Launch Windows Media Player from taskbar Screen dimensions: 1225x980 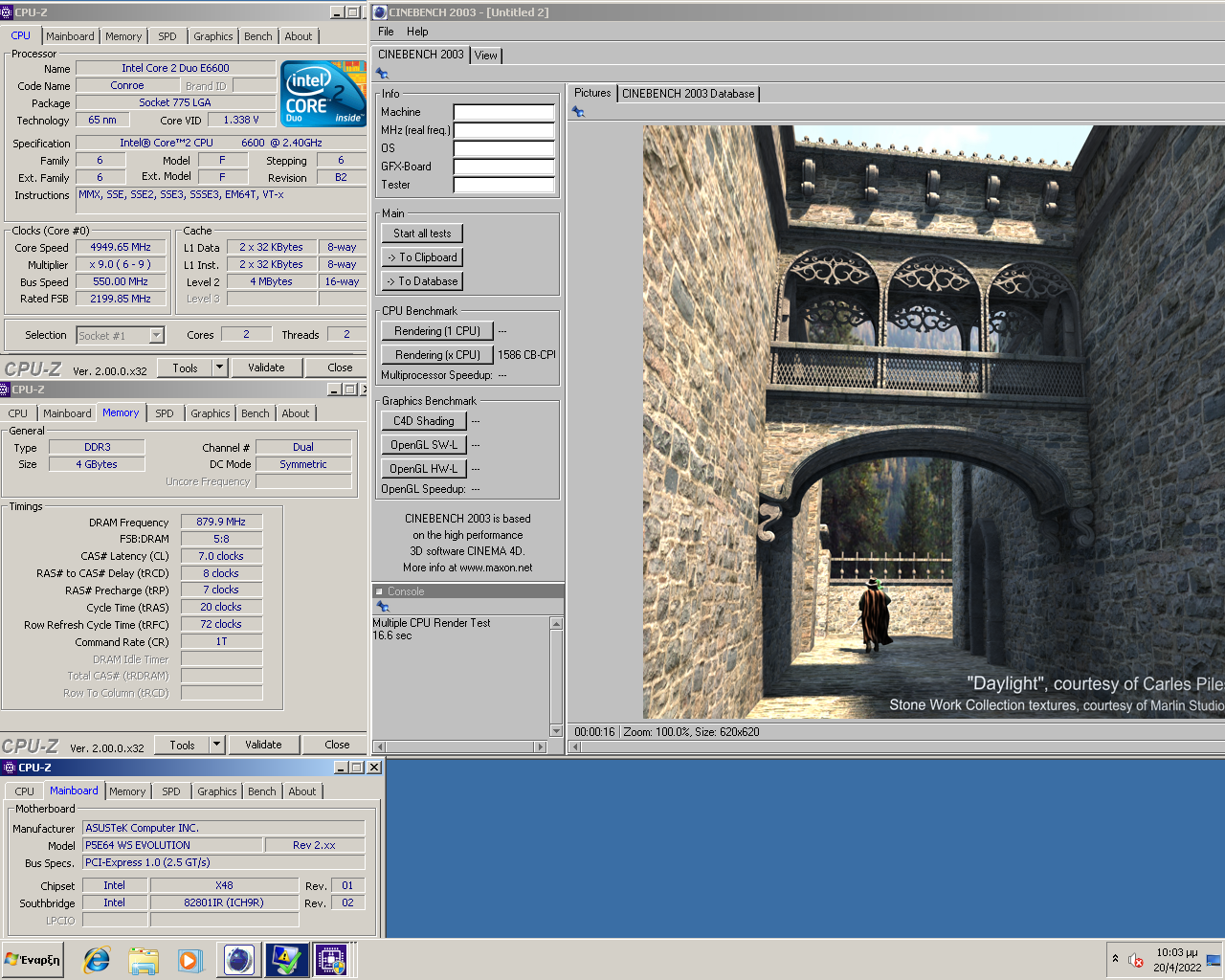pyautogui.click(x=189, y=960)
